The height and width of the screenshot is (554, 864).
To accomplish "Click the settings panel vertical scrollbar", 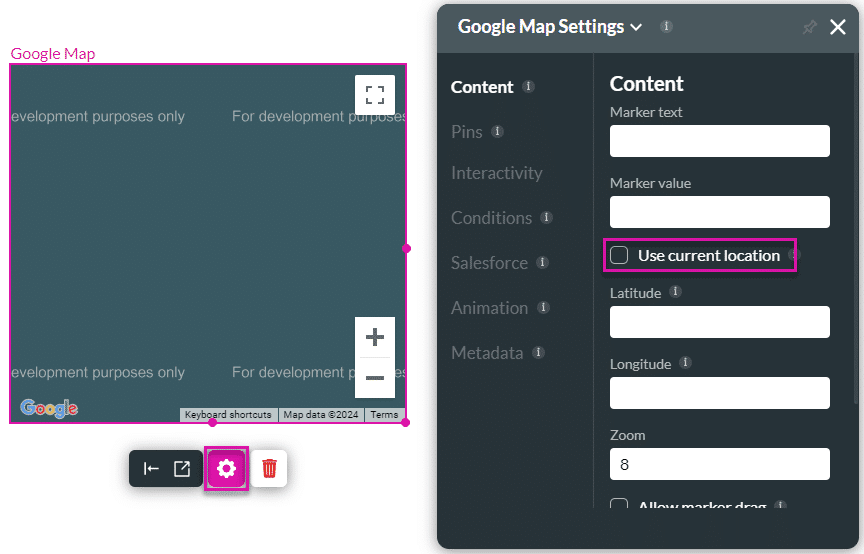I will click(855, 229).
